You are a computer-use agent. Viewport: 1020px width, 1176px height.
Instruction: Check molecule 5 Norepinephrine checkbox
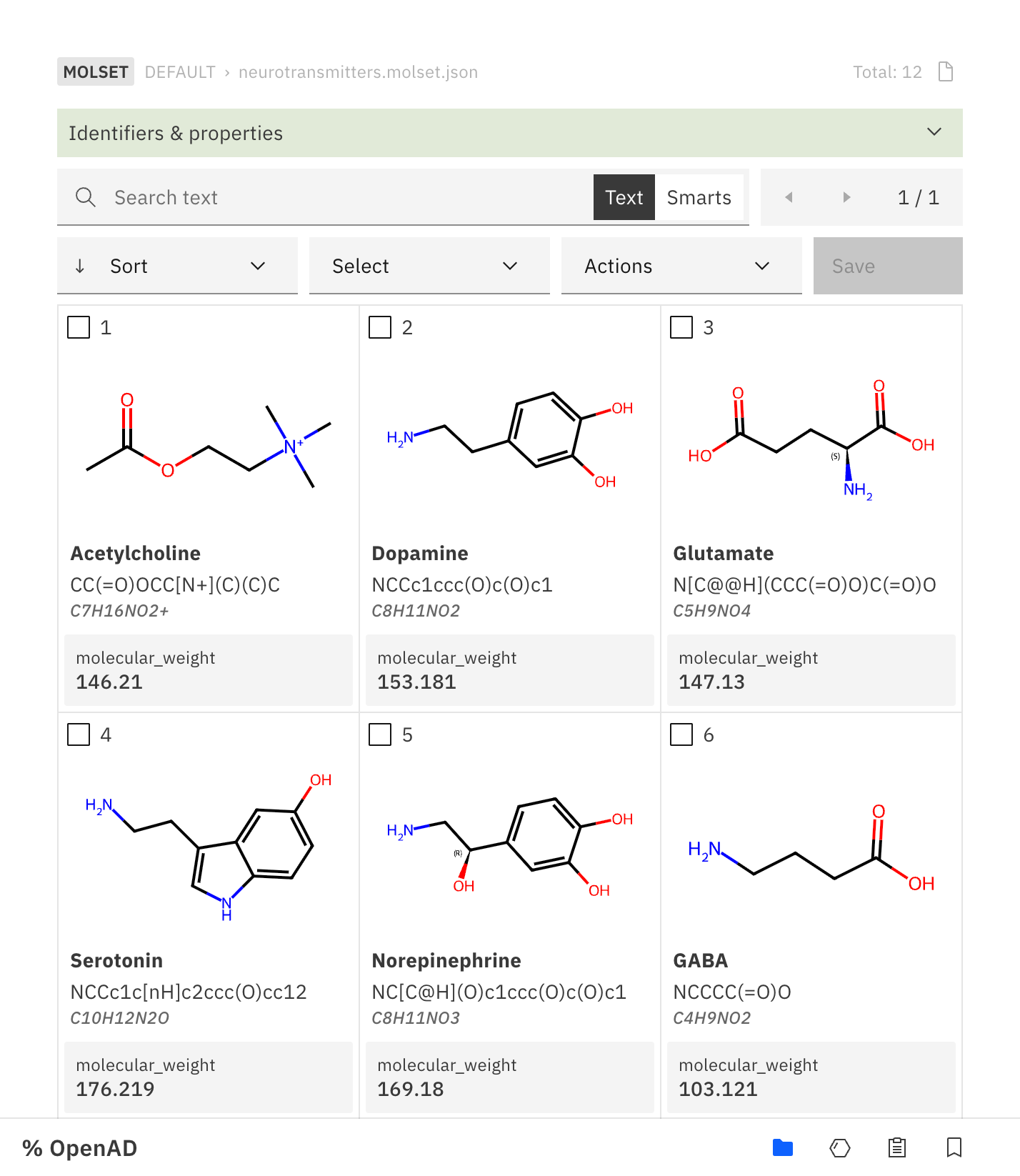(380, 734)
